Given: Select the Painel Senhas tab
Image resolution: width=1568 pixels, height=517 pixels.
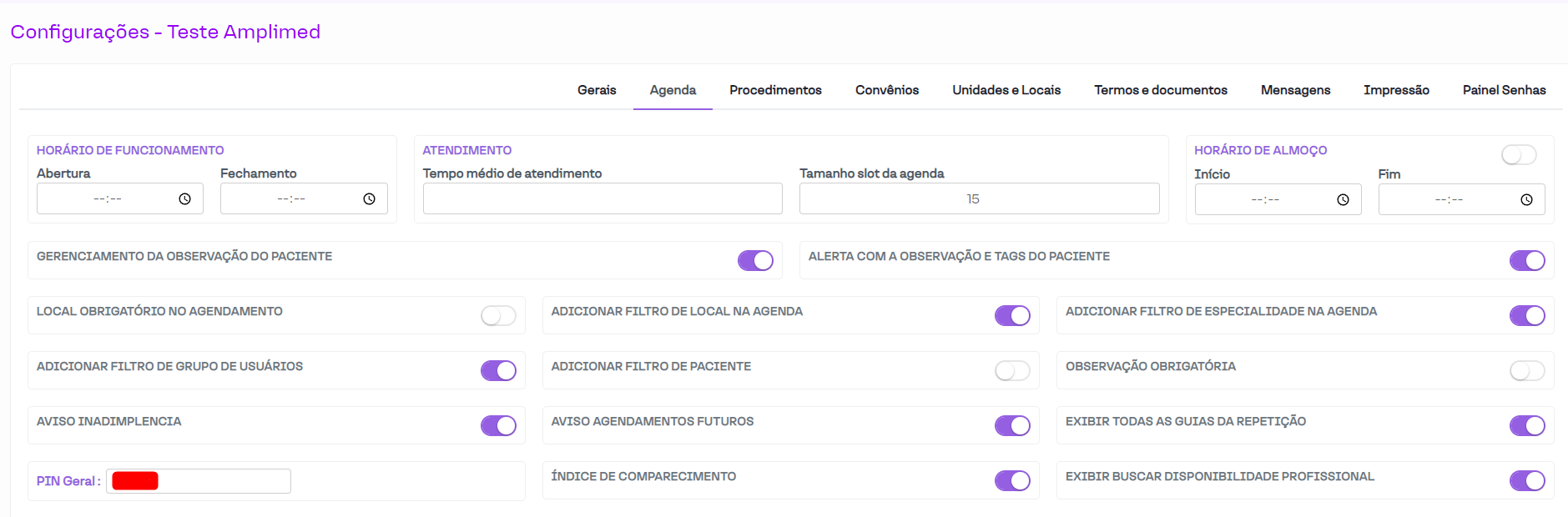Looking at the screenshot, I should pyautogui.click(x=1504, y=90).
